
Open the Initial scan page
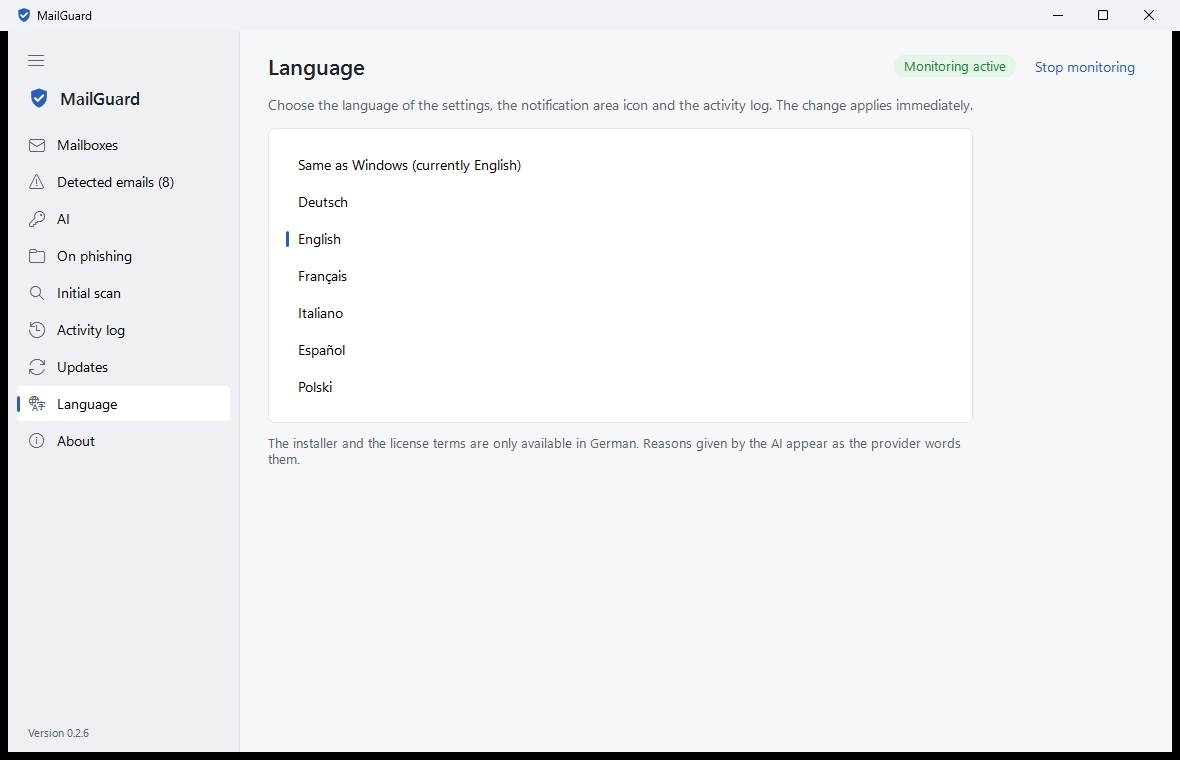pyautogui.click(x=123, y=293)
